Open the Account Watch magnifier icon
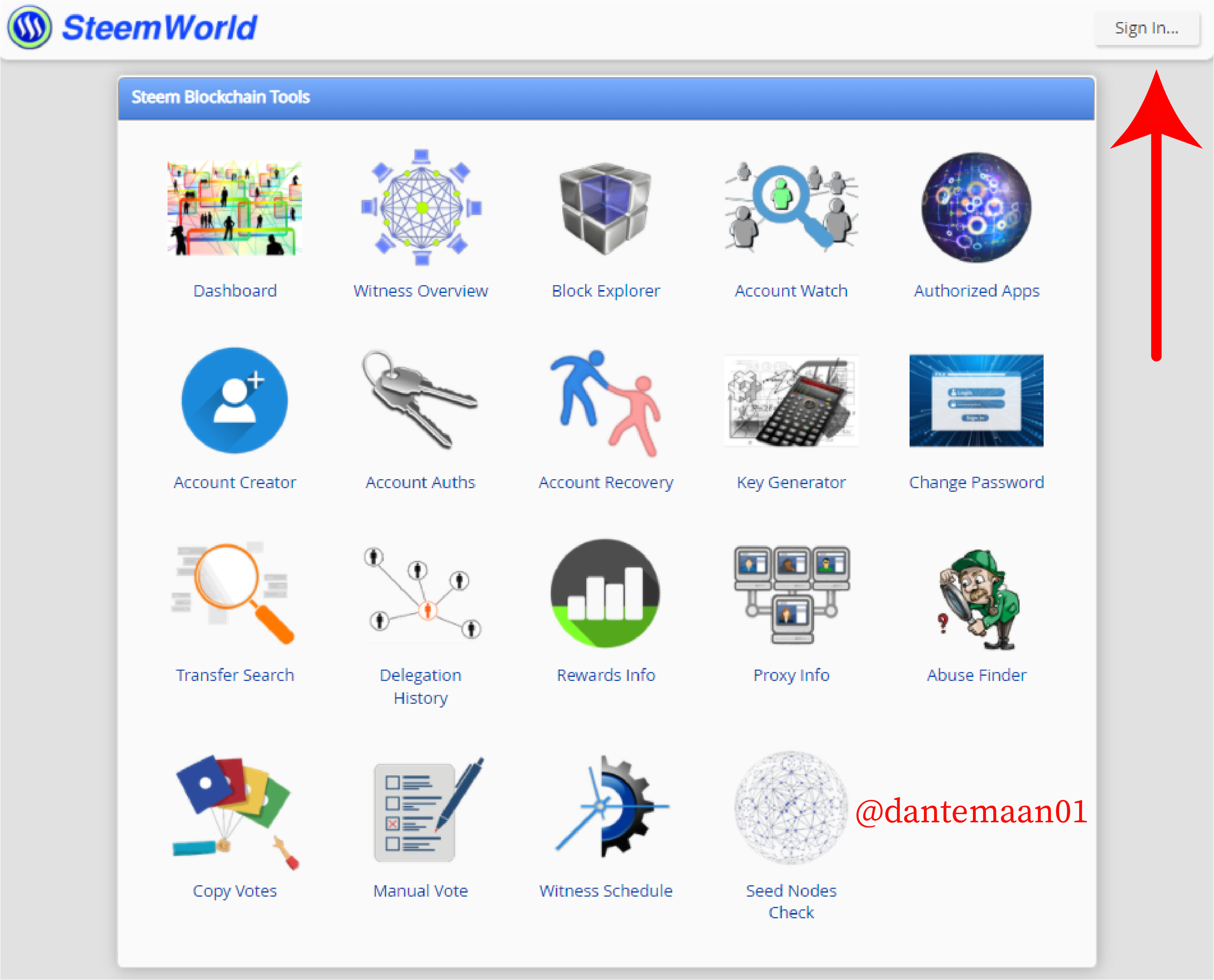The width and height of the screenshot is (1214, 980). pyautogui.click(x=791, y=207)
